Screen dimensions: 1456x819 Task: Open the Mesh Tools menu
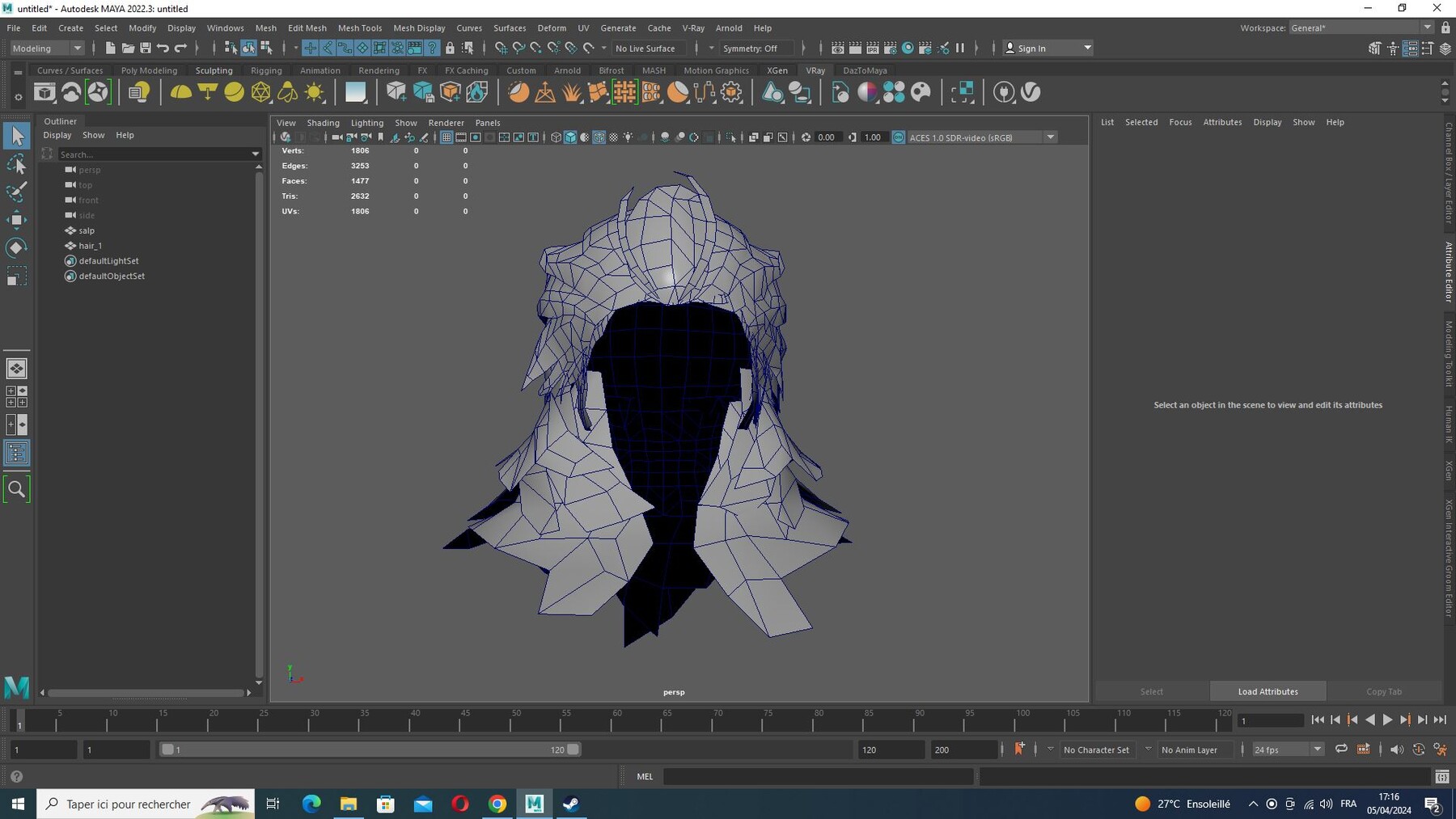pyautogui.click(x=359, y=27)
